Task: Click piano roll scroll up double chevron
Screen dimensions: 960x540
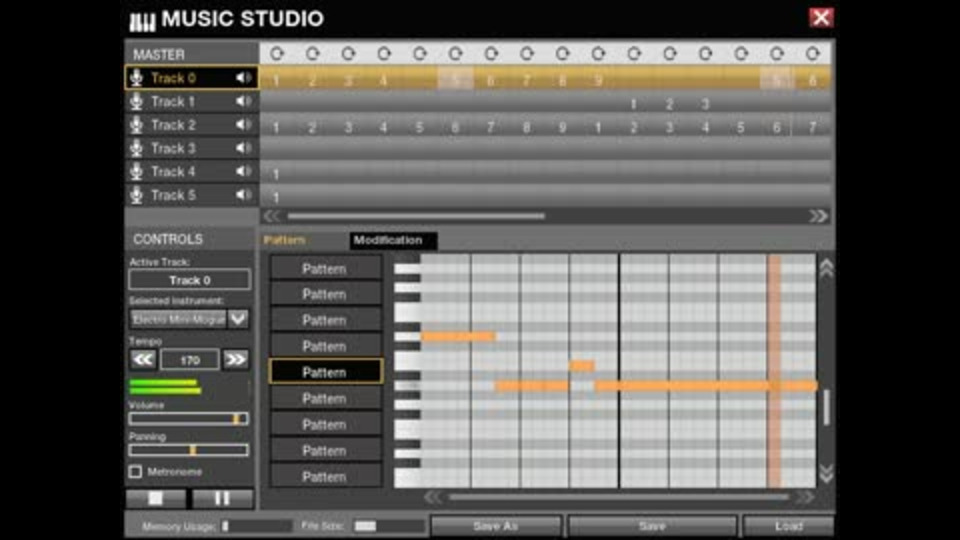Action: (826, 268)
